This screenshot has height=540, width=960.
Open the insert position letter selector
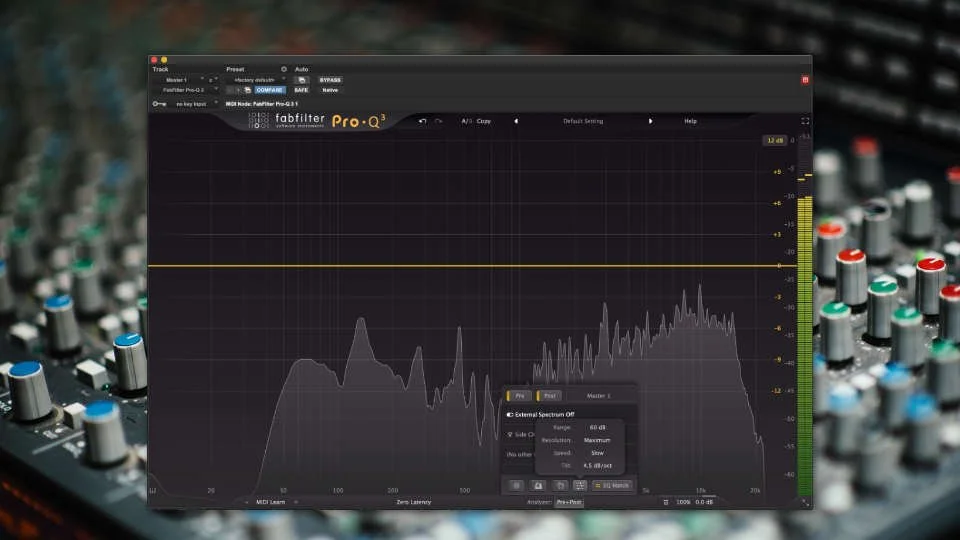pos(212,80)
